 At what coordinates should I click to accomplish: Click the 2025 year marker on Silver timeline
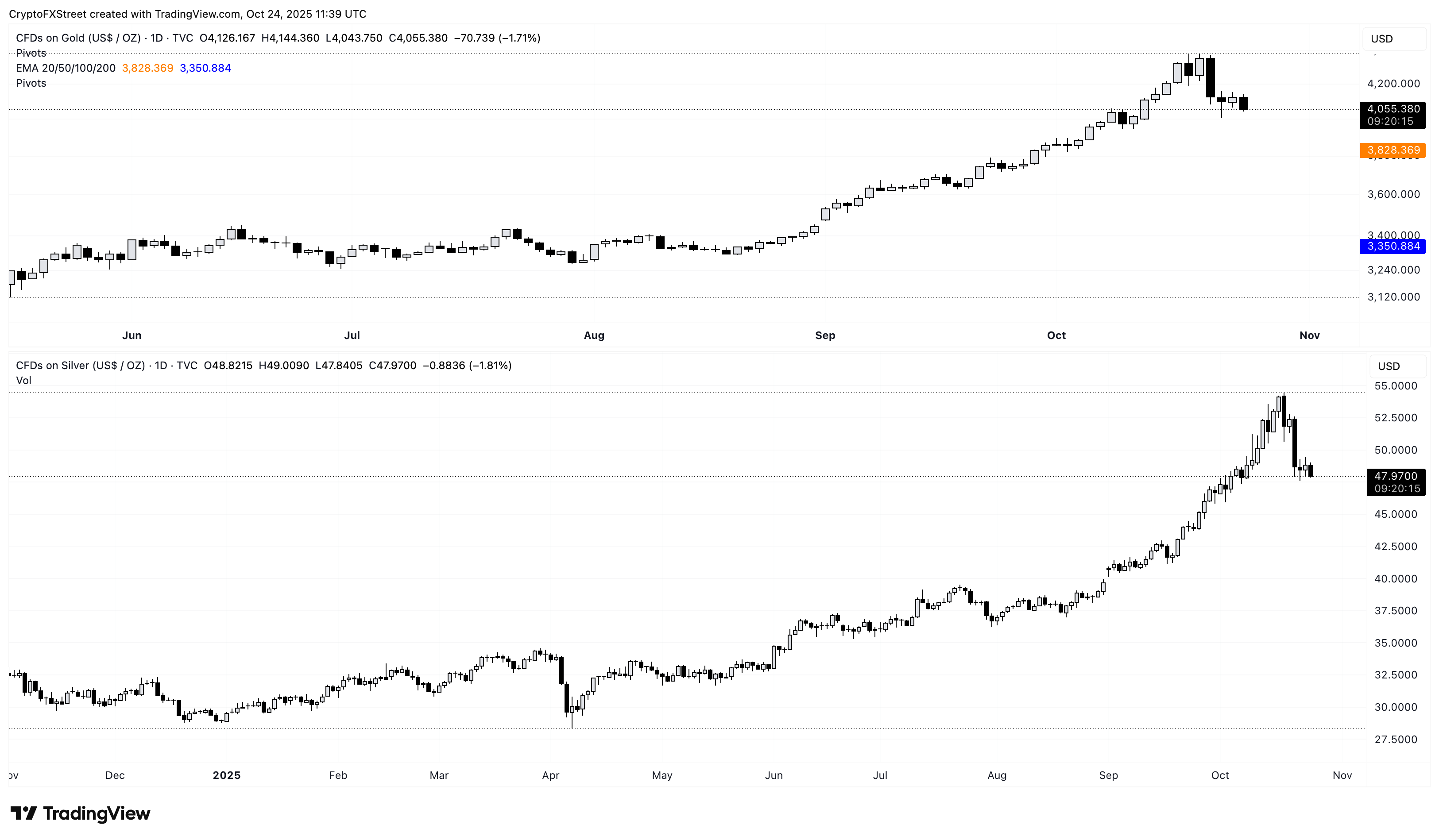point(226,775)
